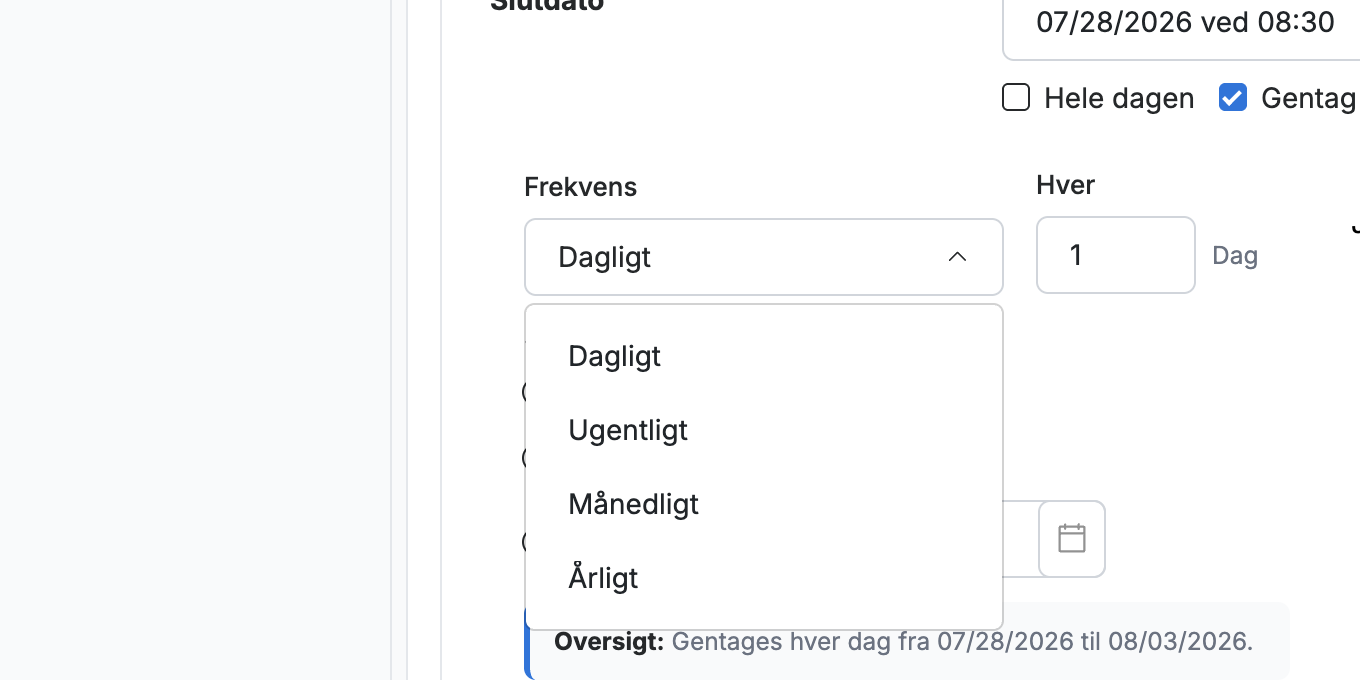Viewport: 1360px width, 680px height.
Task: Click the Frekvens field label
Action: click(581, 187)
